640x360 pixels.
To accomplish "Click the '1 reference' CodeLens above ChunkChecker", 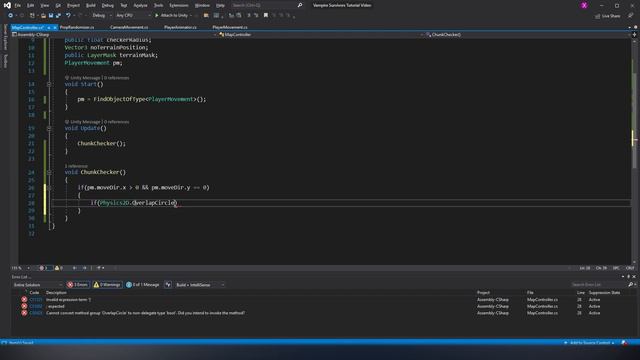I will 76,166.
